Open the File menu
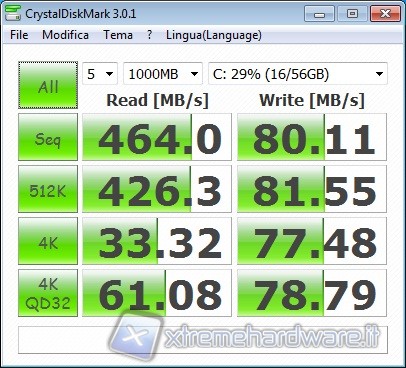Image resolution: width=406 pixels, height=368 pixels. click(19, 35)
